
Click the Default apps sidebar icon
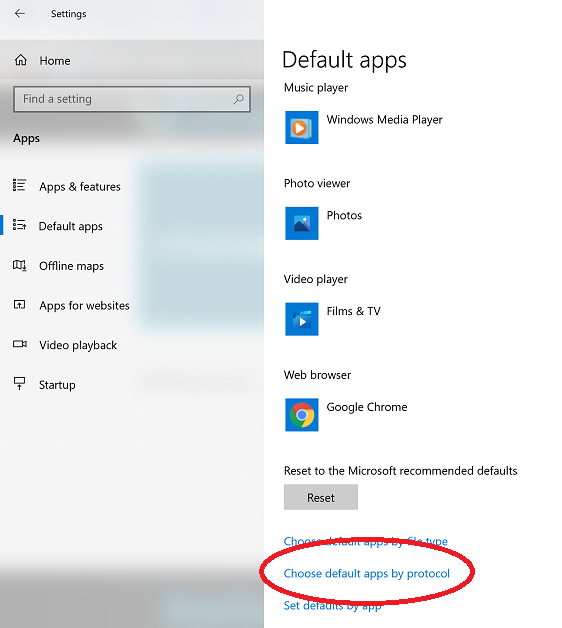(x=19, y=225)
